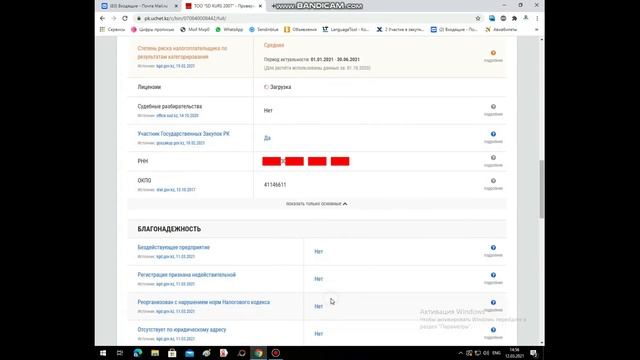This screenshot has height=360, width=640.
Task: Open the Bandicam recorder taskbar icon
Action: pos(276,353)
